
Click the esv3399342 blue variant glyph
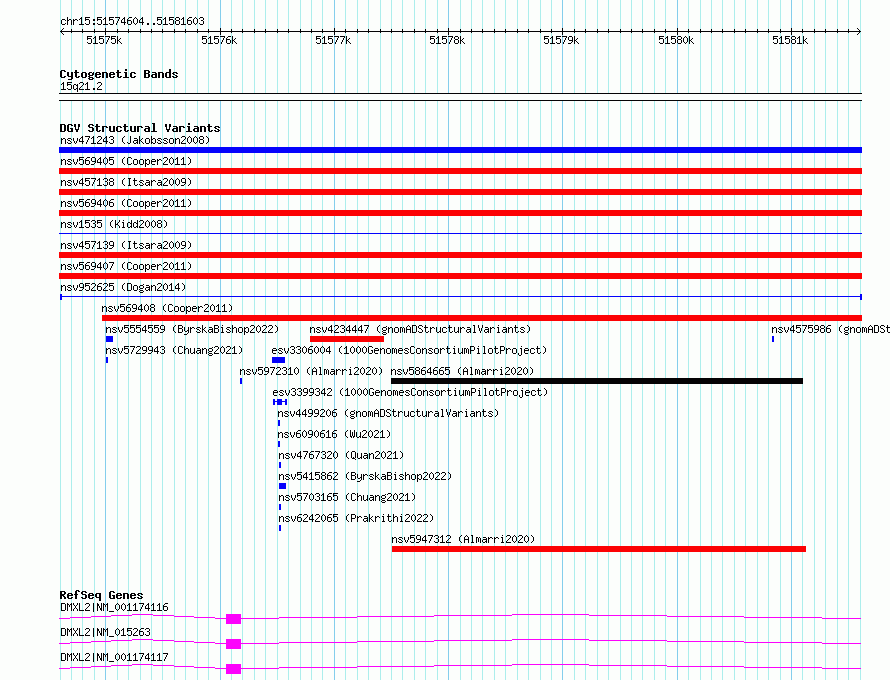coord(280,402)
